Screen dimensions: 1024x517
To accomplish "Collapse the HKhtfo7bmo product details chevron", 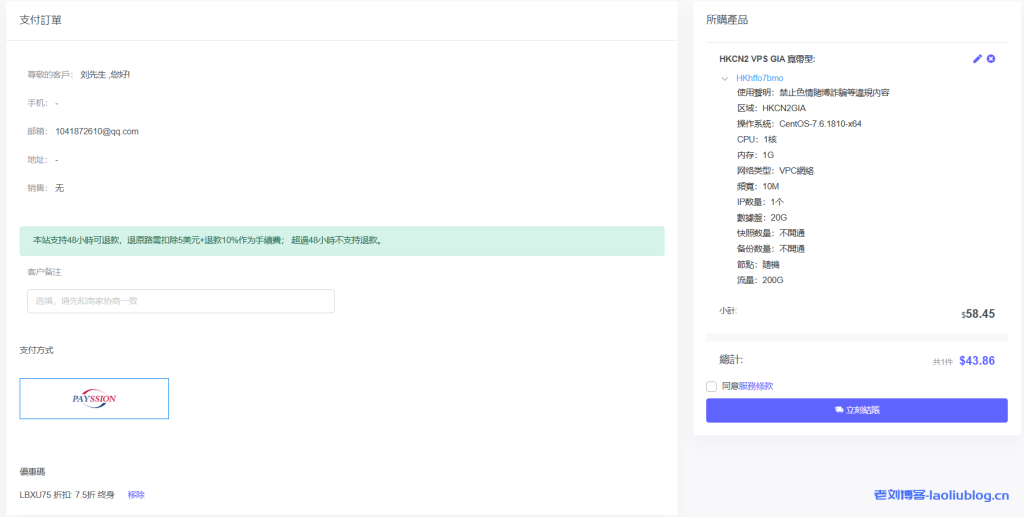I will [724, 78].
